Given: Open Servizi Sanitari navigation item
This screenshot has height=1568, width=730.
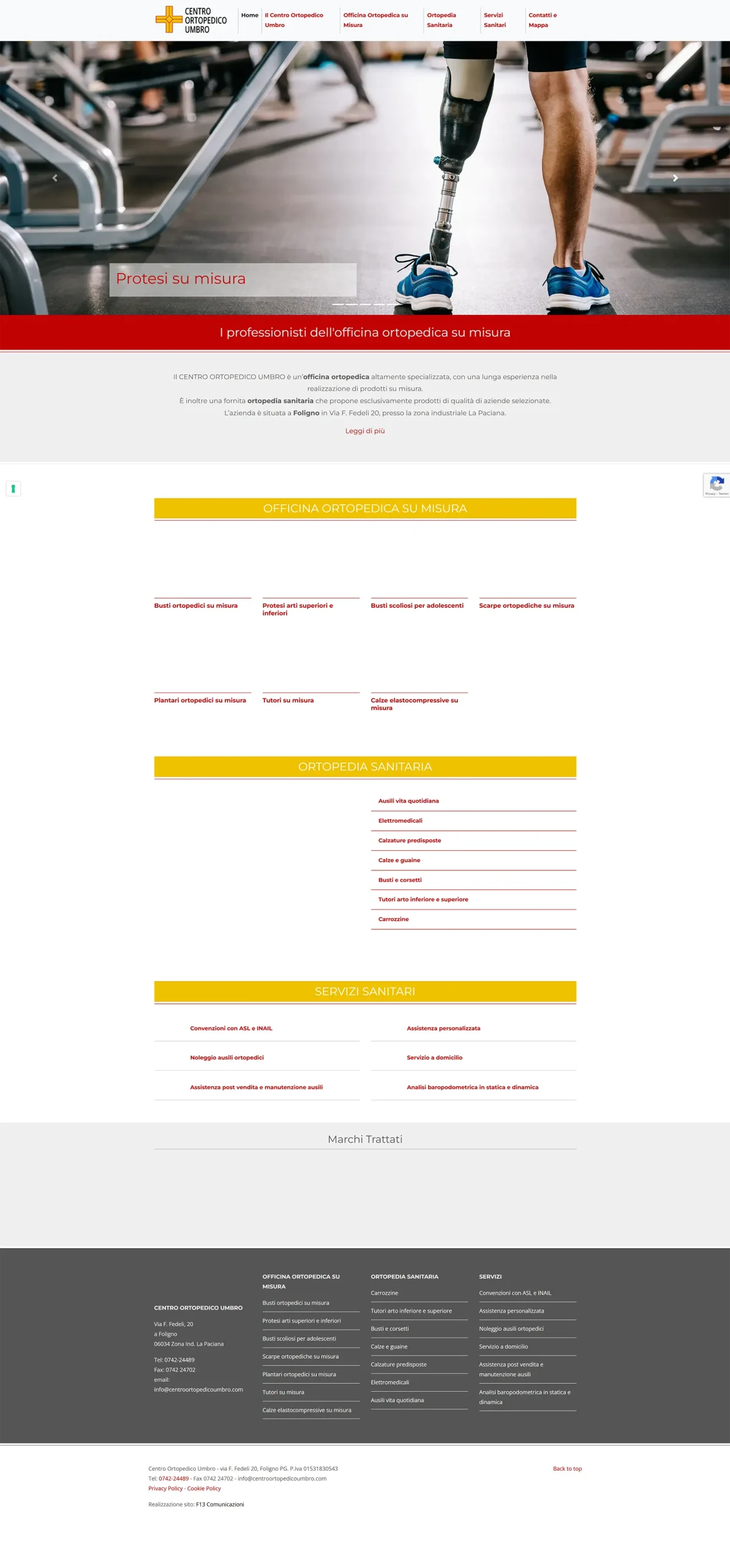Looking at the screenshot, I should click(x=494, y=20).
